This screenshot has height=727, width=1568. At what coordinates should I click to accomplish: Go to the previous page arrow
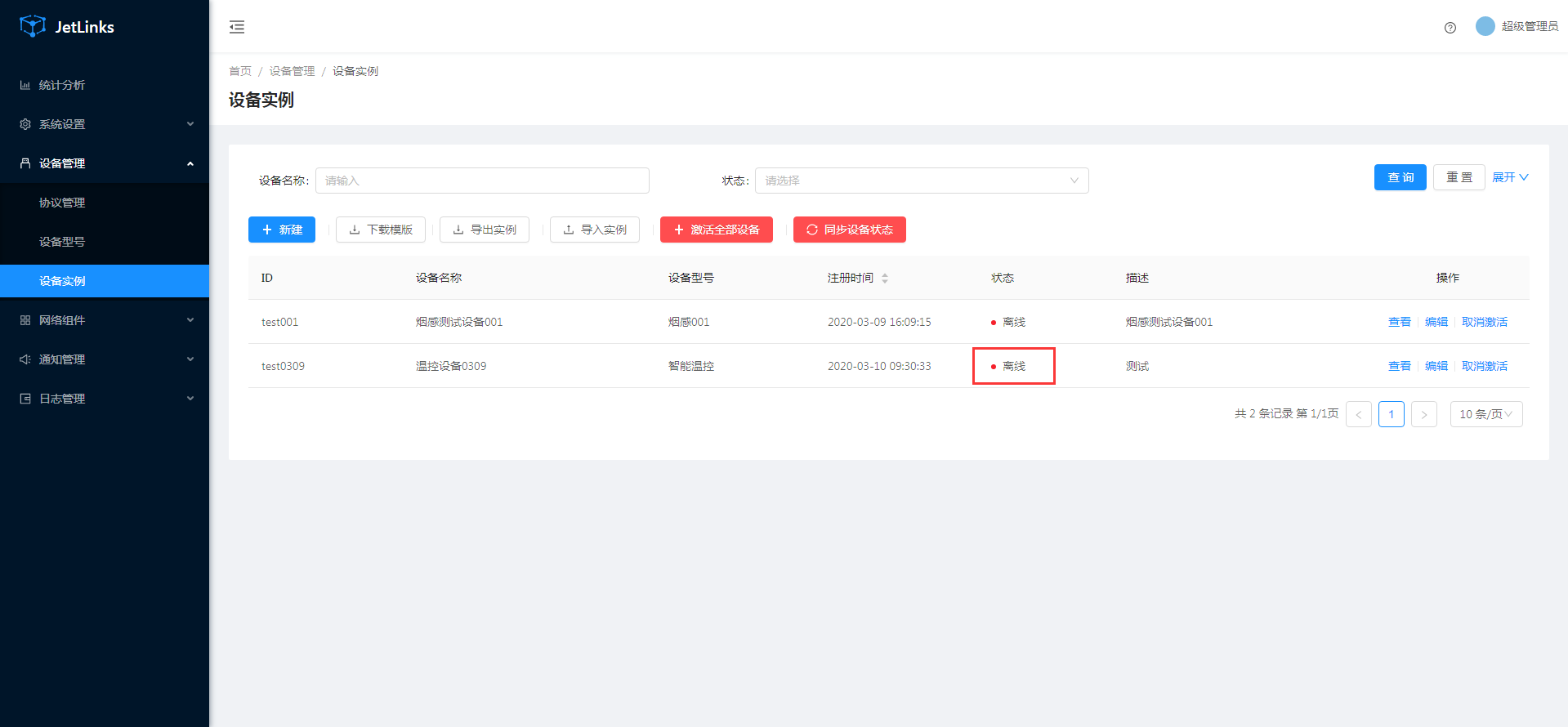1358,414
